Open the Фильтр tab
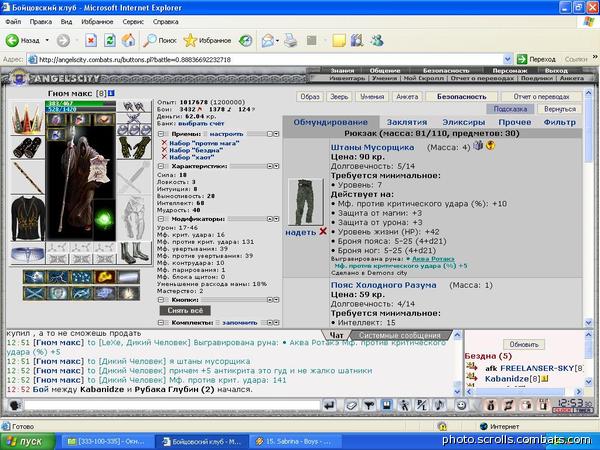The image size is (600, 450). [x=559, y=122]
